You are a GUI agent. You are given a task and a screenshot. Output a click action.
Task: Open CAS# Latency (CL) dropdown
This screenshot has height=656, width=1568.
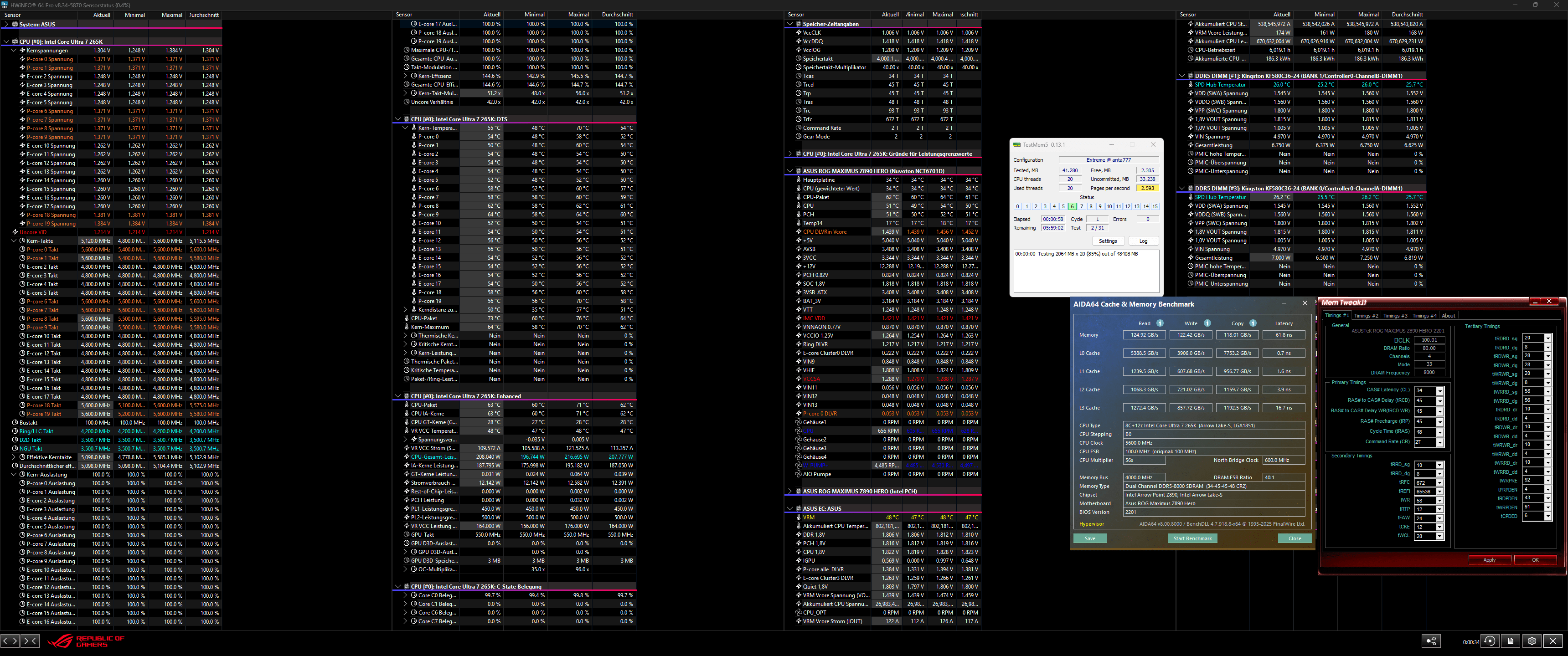1439,391
